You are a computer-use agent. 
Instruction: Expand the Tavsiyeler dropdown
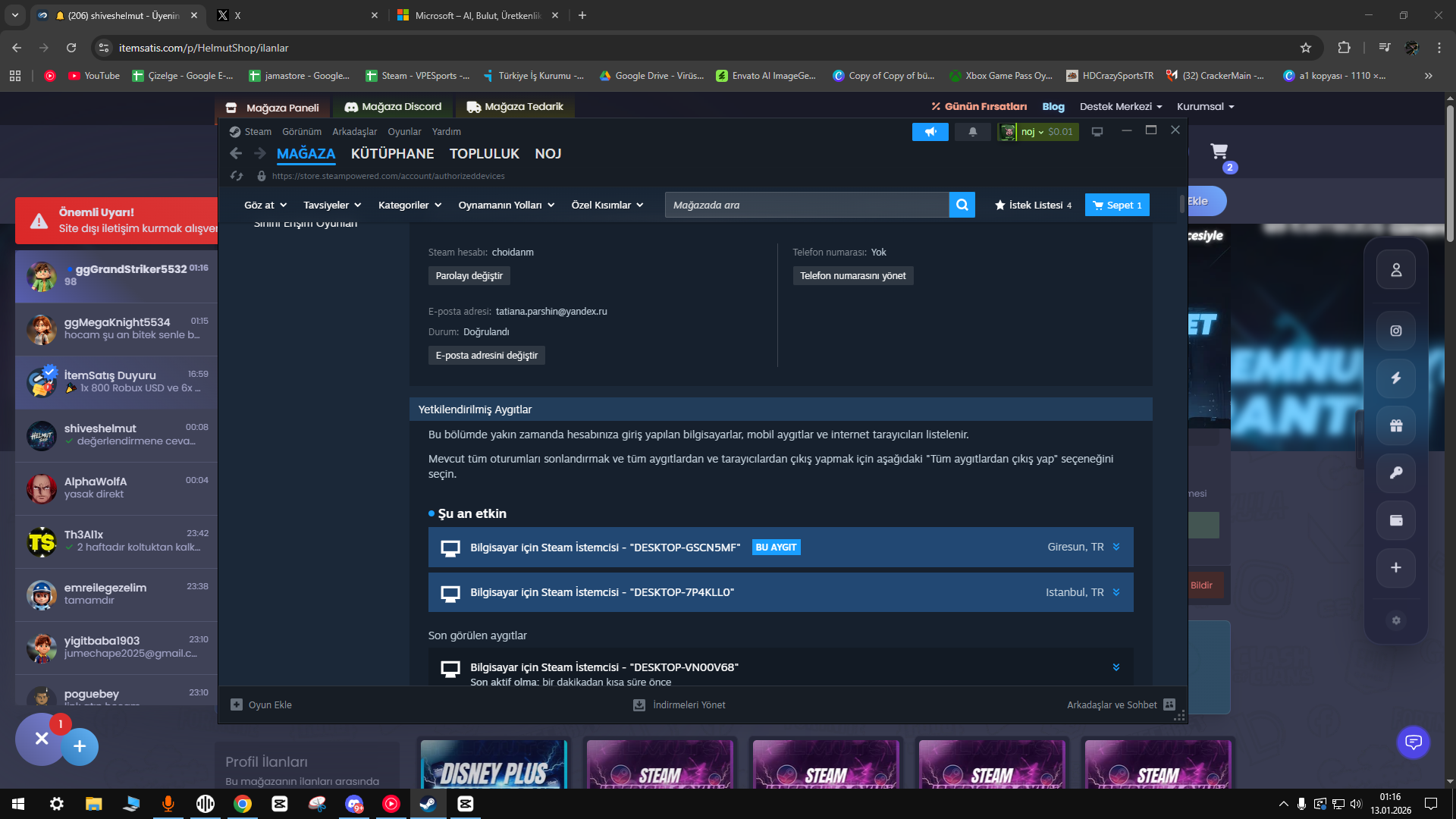(332, 205)
